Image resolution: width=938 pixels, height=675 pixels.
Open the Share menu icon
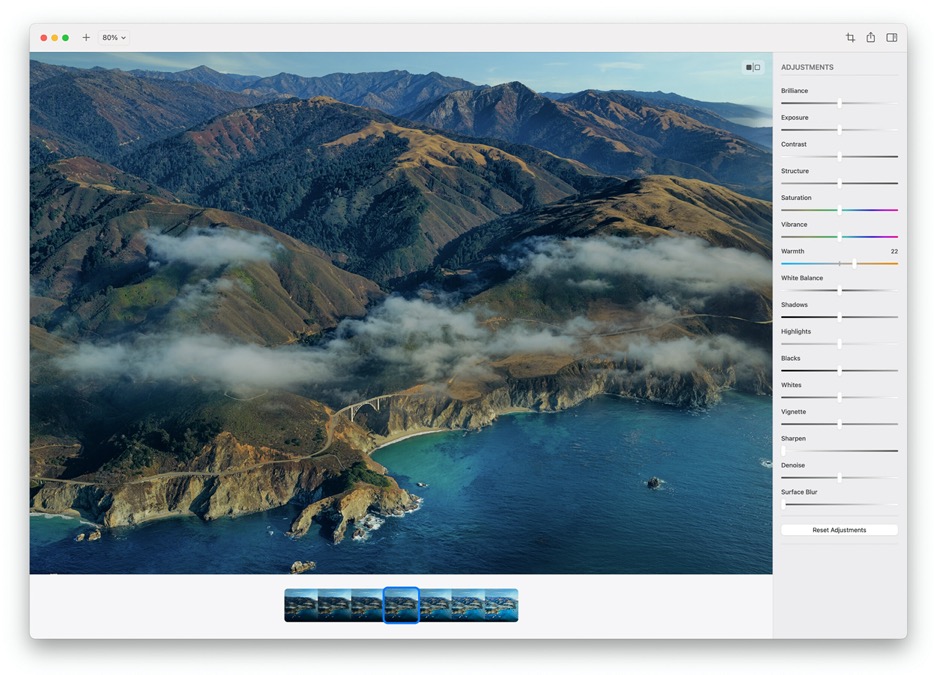[871, 38]
